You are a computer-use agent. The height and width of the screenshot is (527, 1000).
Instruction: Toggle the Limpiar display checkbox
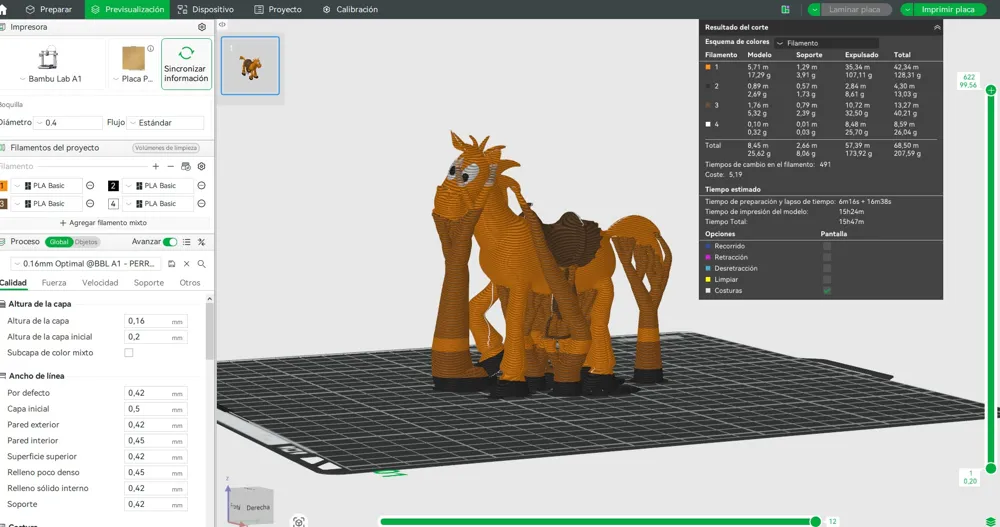827,279
